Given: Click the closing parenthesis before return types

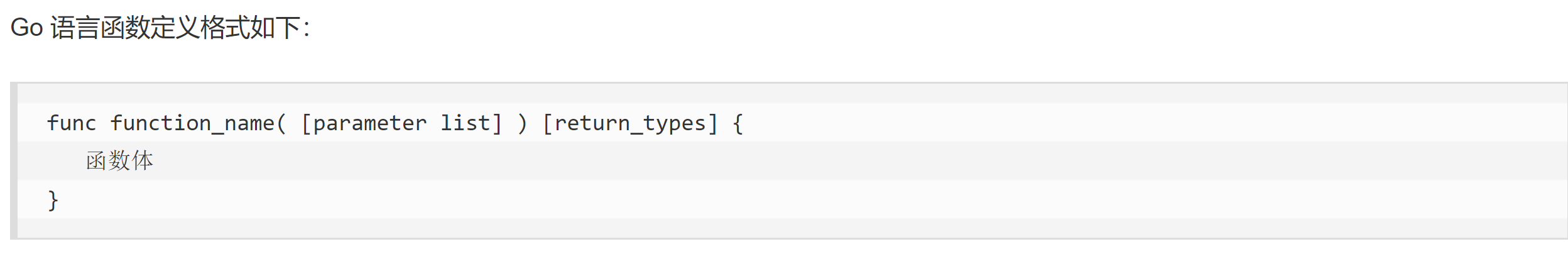Looking at the screenshot, I should [523, 123].
